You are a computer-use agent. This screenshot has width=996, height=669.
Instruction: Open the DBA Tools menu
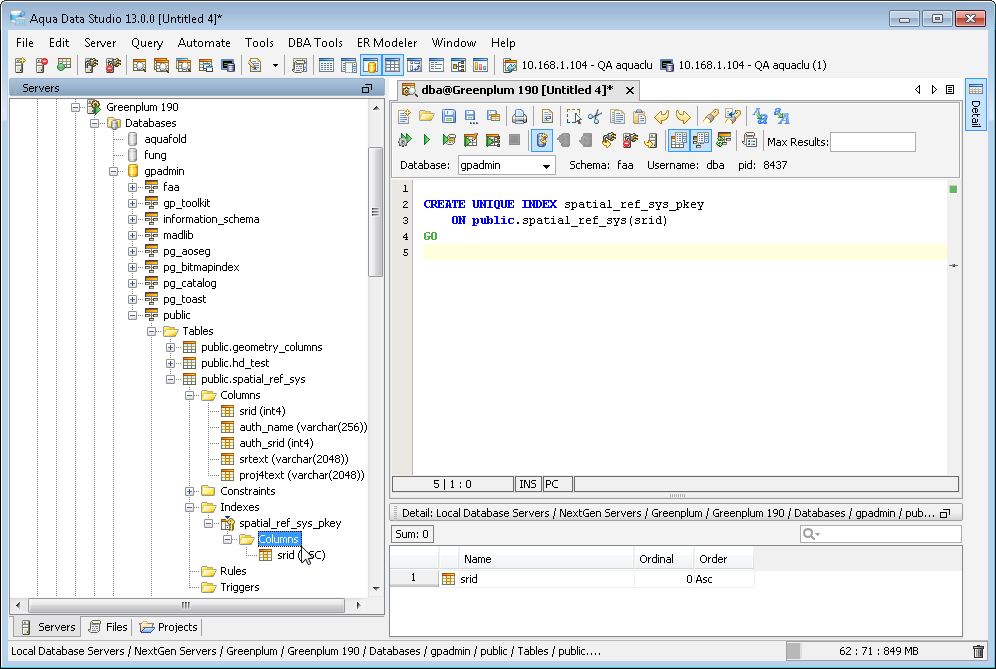tap(315, 43)
